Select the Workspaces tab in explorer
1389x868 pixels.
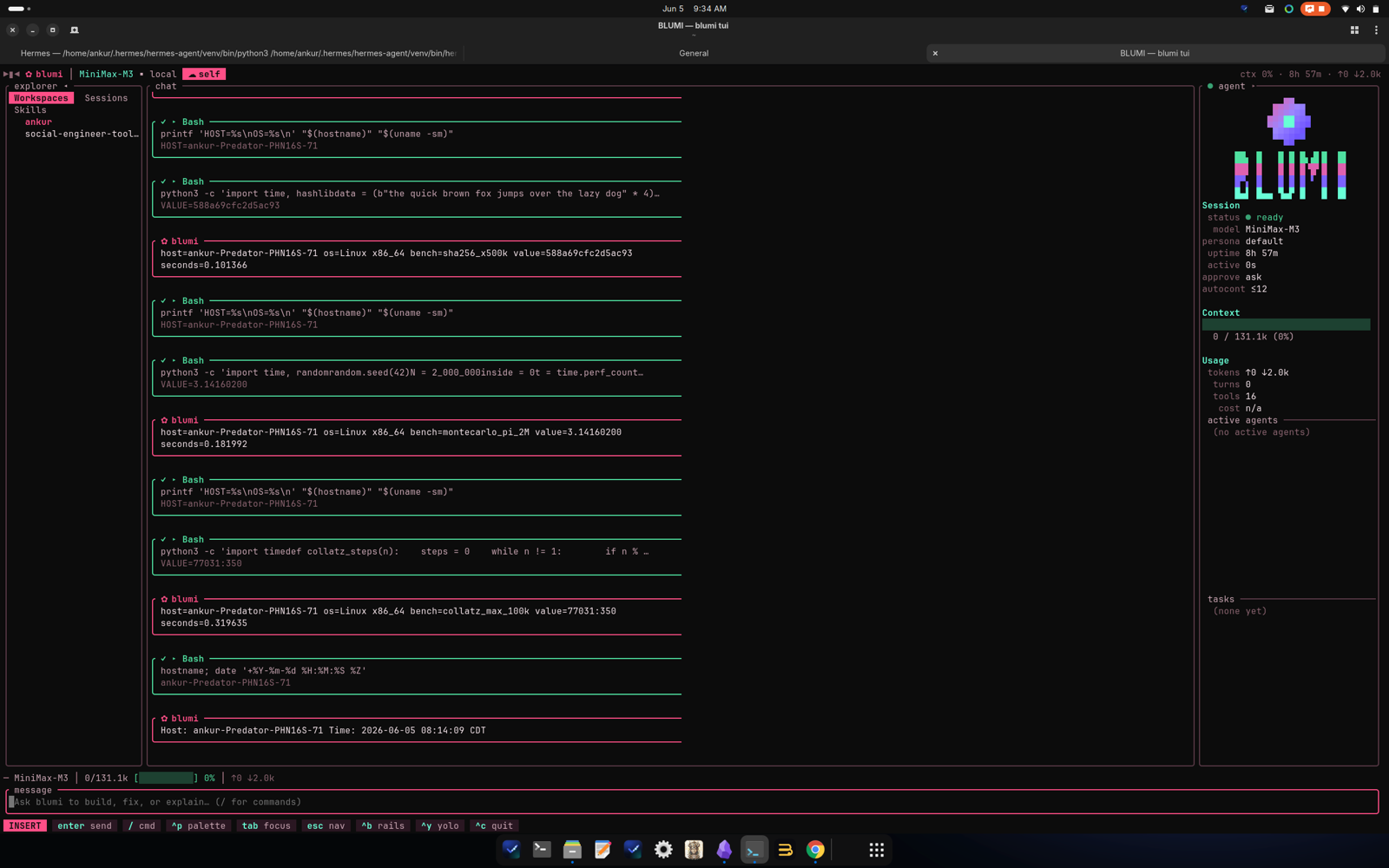(41, 98)
